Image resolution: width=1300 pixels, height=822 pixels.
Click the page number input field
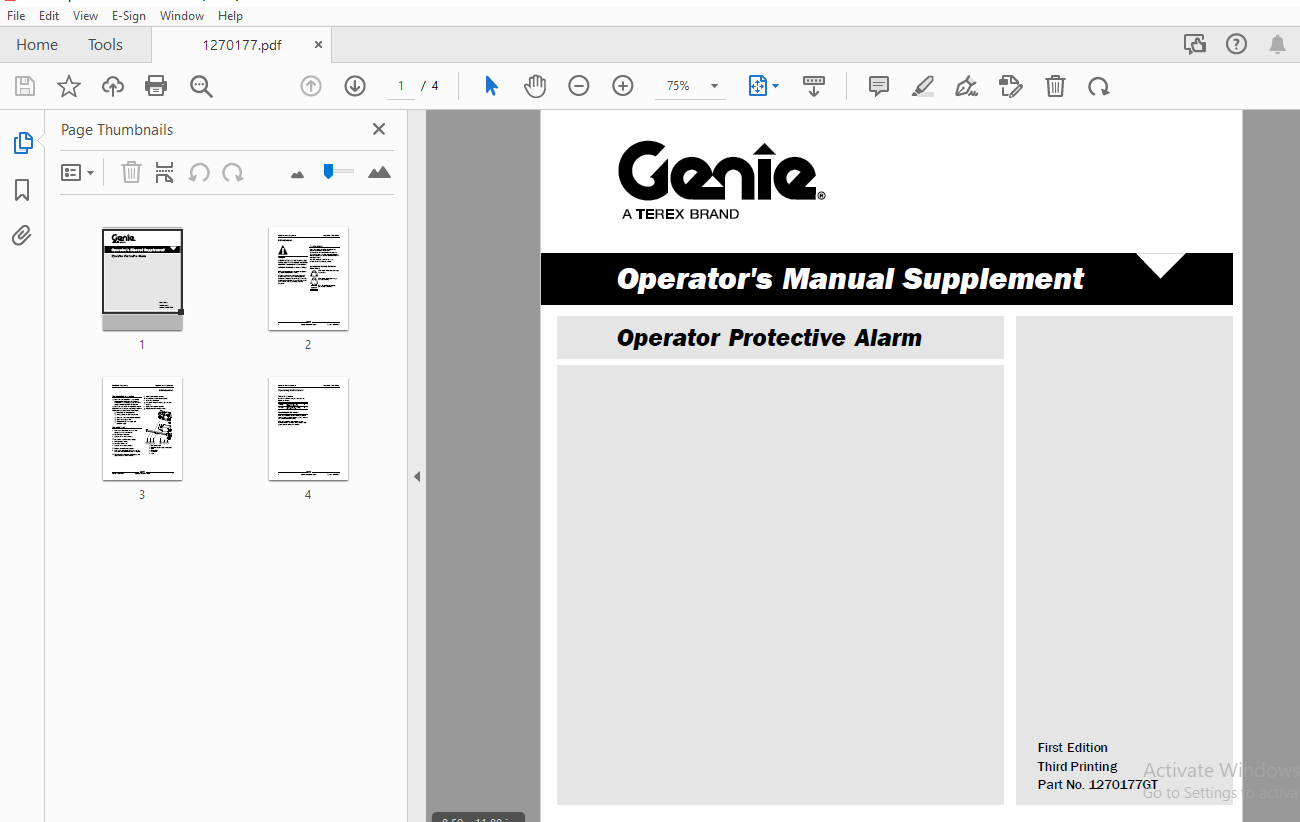click(x=401, y=86)
